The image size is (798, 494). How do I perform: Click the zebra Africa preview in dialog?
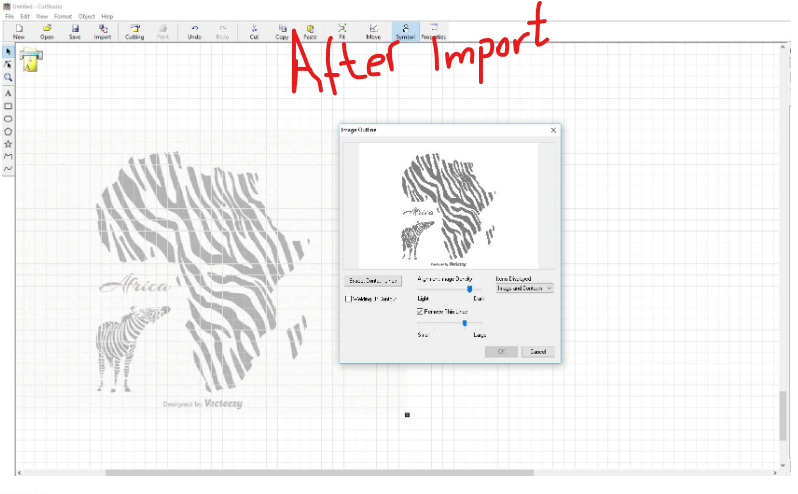pos(448,206)
